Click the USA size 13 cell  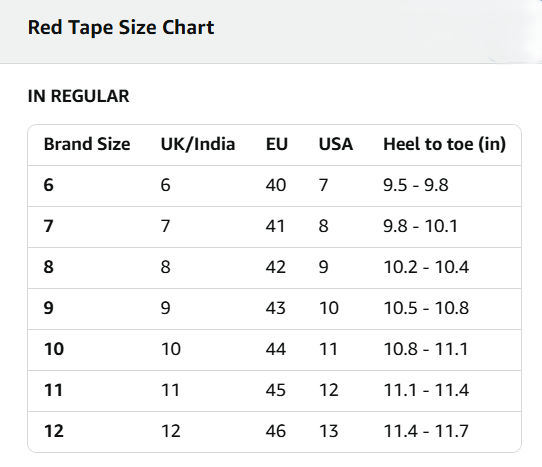(x=328, y=431)
